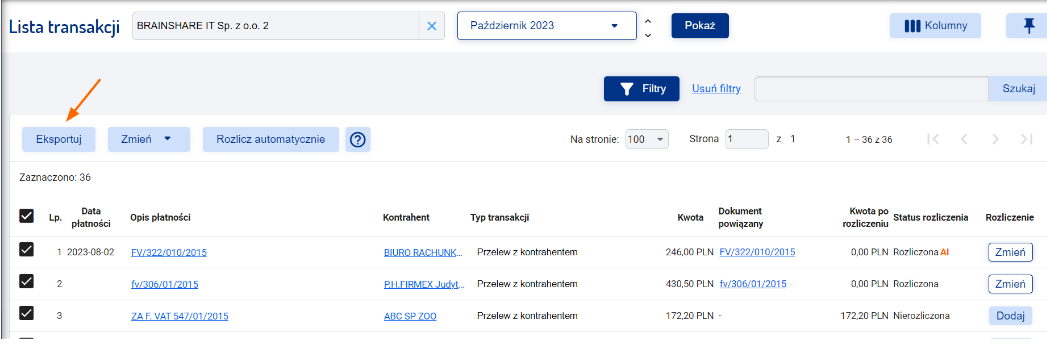Go to the previous page arrow

(x=964, y=139)
